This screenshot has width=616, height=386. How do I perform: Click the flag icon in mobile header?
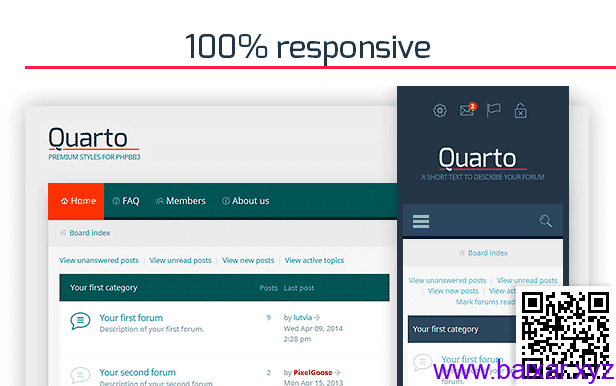point(493,110)
